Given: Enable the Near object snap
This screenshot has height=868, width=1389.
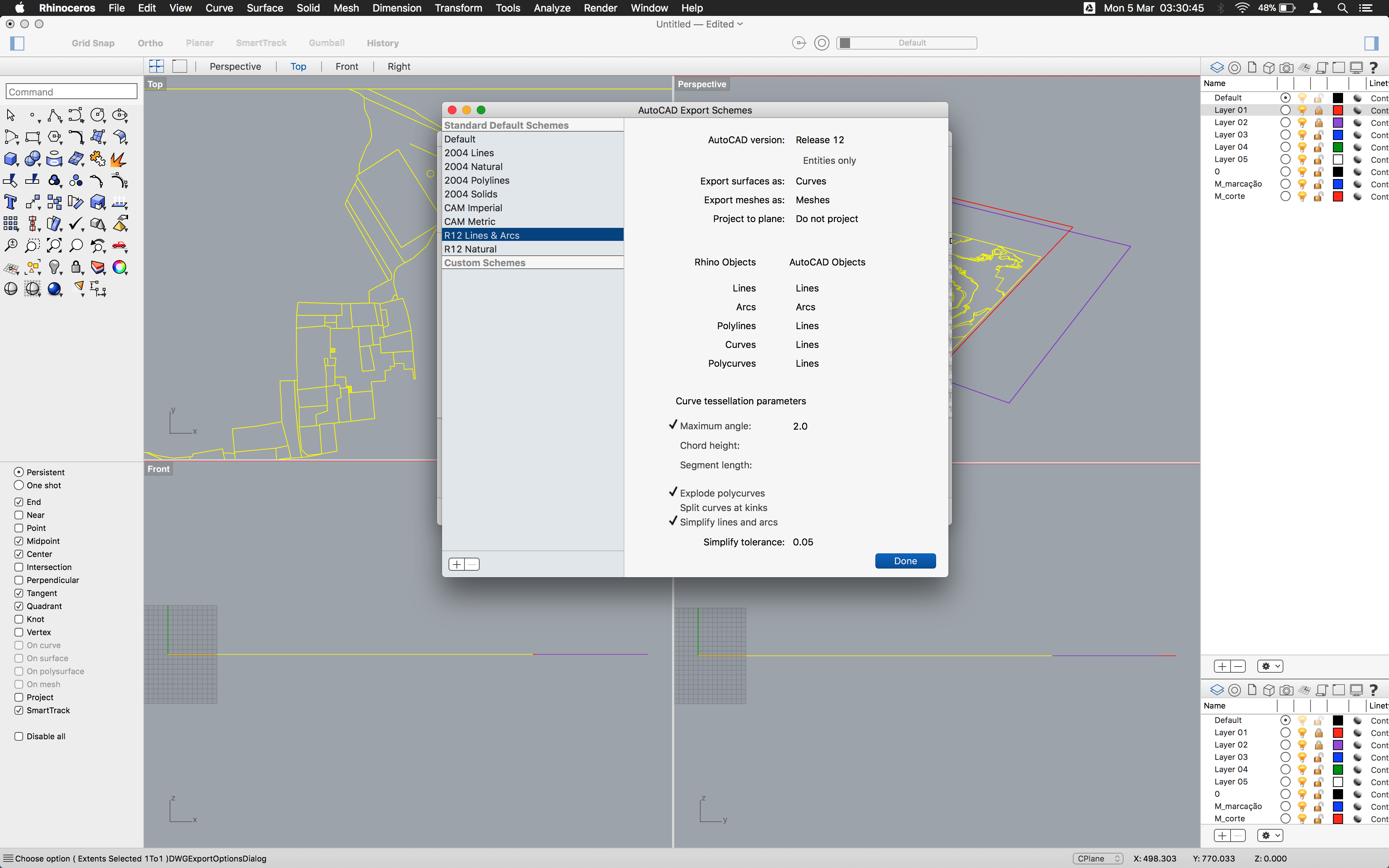Looking at the screenshot, I should [x=19, y=515].
